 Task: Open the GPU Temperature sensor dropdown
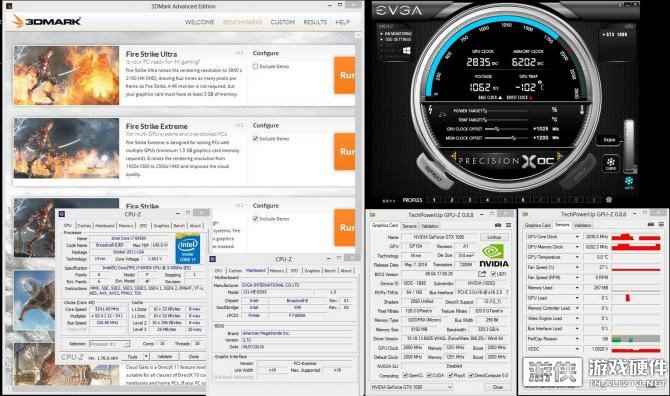577,257
